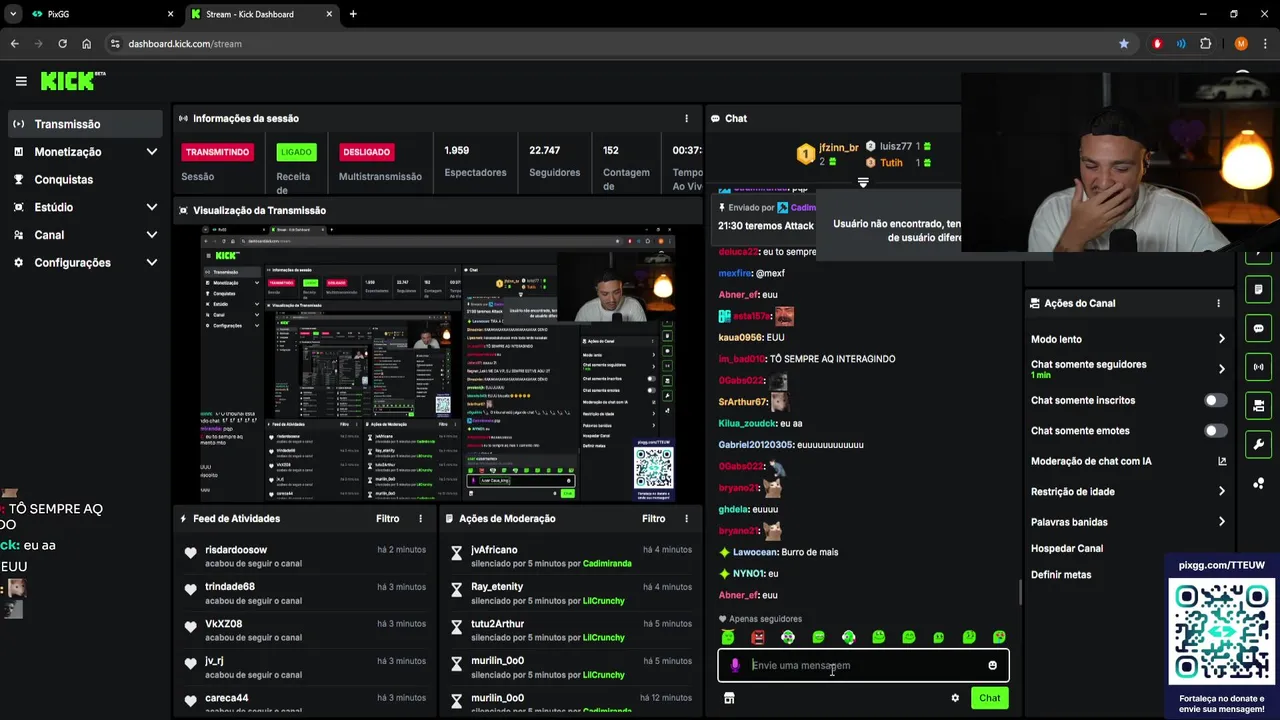The image size is (1280, 720).
Task: Open chat settings gear icon
Action: [x=955, y=698]
